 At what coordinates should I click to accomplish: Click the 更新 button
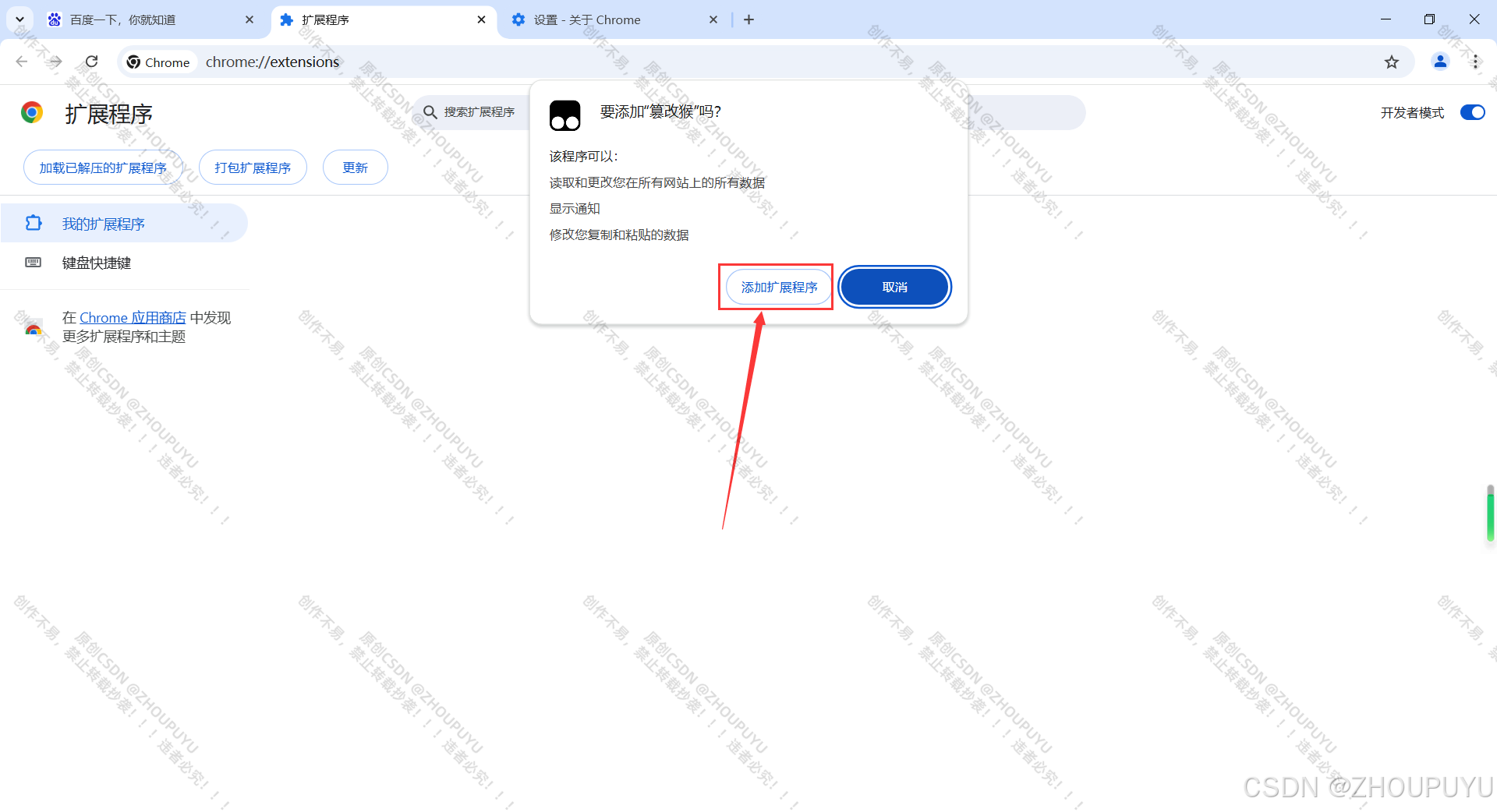pos(355,168)
